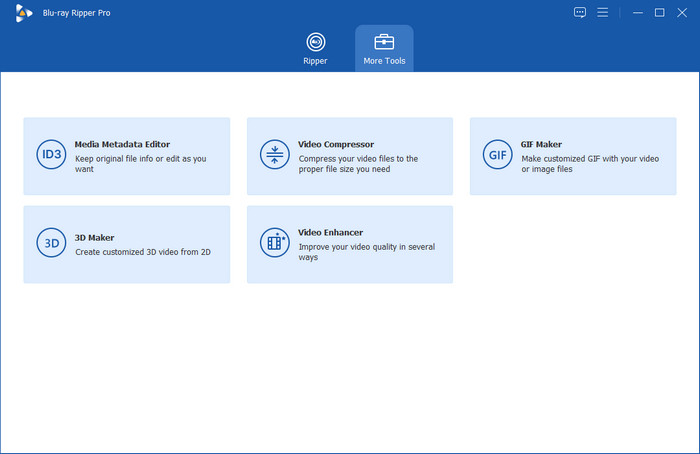Click the 'Create customized 3D video' description
700x454 pixels.
pos(142,252)
